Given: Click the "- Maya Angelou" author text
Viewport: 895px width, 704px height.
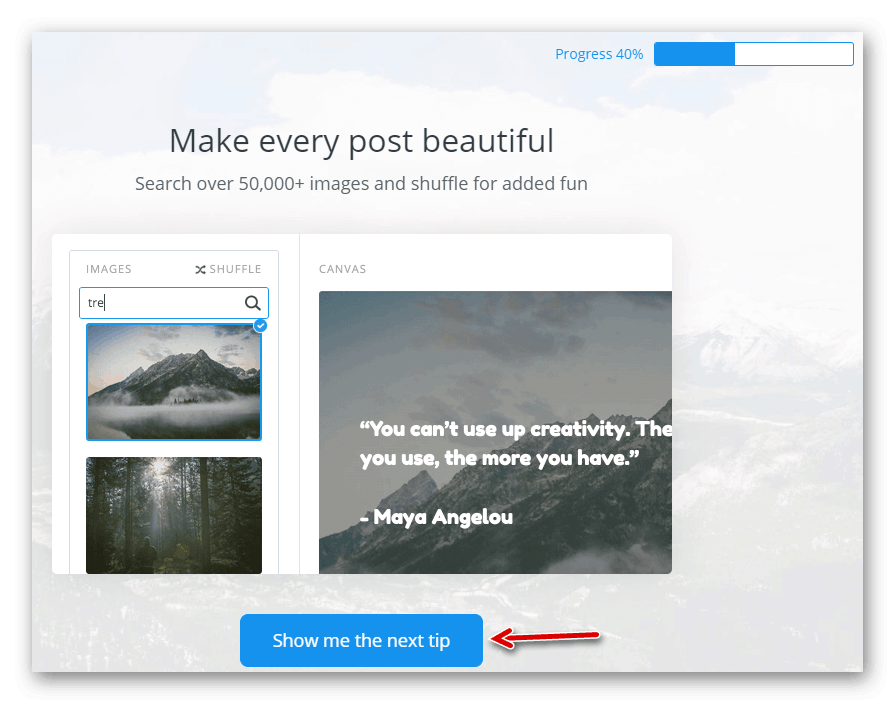Looking at the screenshot, I should (436, 517).
